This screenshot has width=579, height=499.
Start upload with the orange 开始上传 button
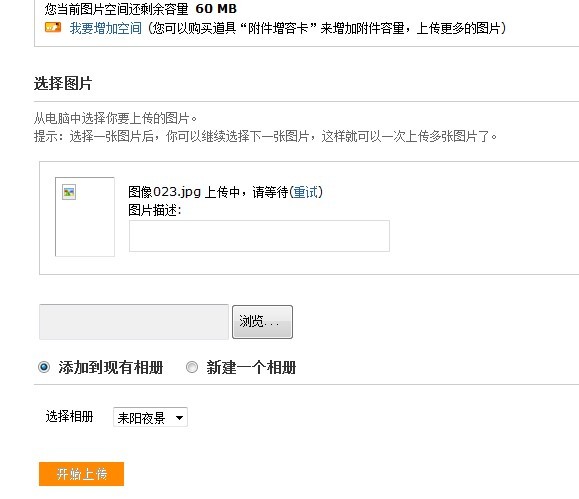point(81,474)
